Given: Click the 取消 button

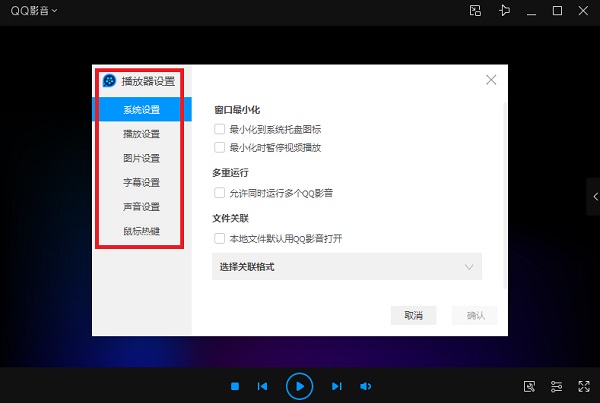Looking at the screenshot, I should [x=413, y=315].
